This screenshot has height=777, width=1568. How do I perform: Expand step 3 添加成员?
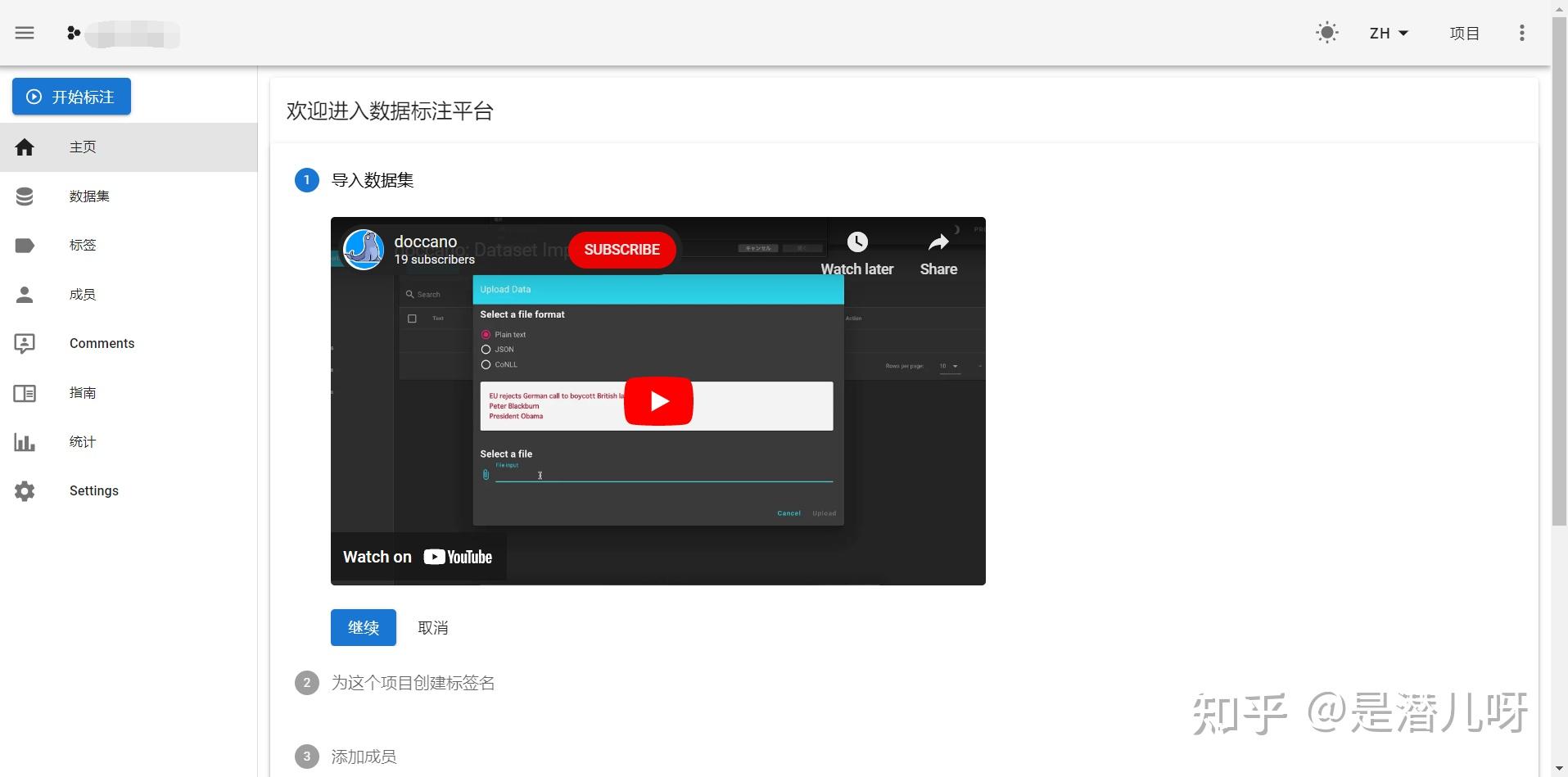click(x=363, y=756)
